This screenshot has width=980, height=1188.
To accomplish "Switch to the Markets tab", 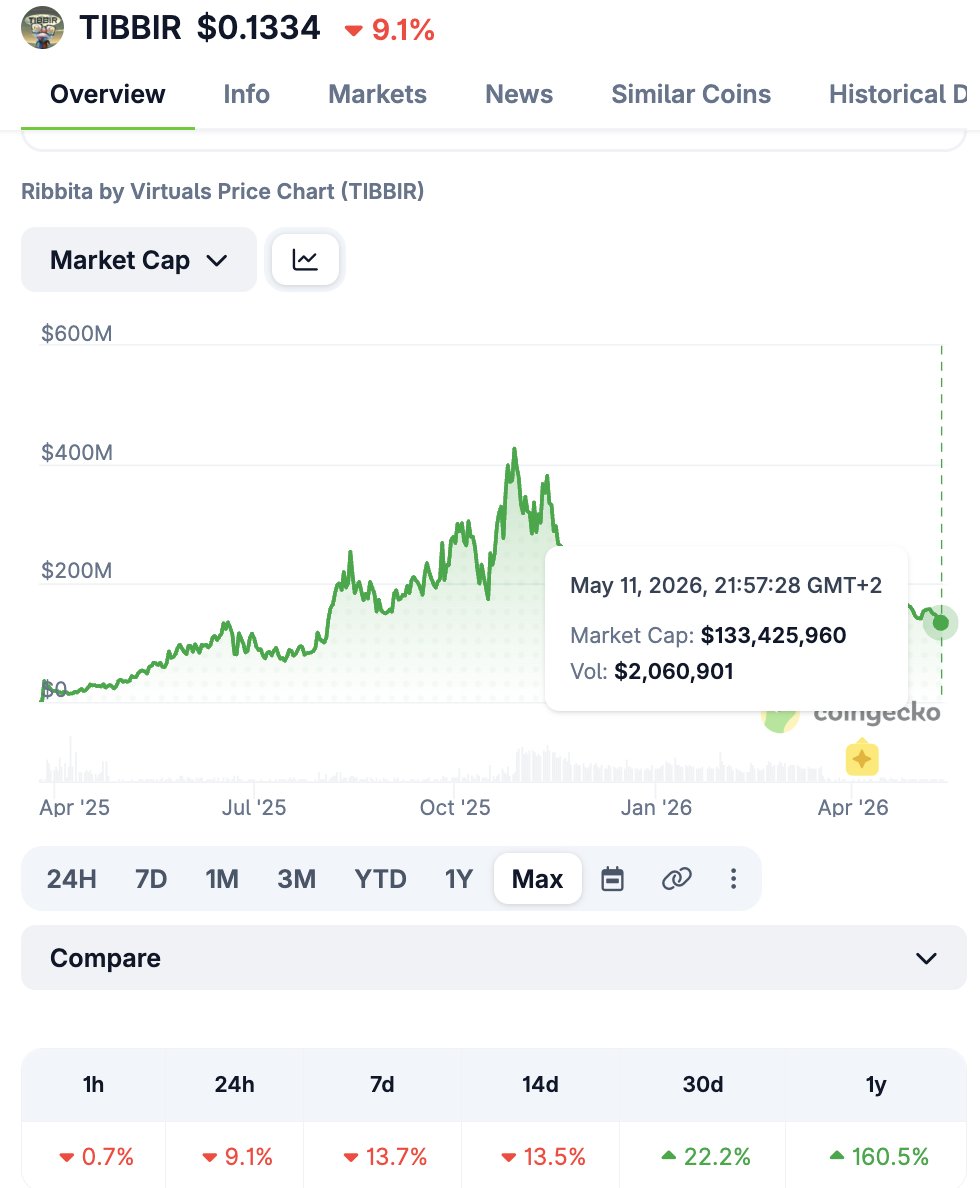I will pyautogui.click(x=377, y=94).
